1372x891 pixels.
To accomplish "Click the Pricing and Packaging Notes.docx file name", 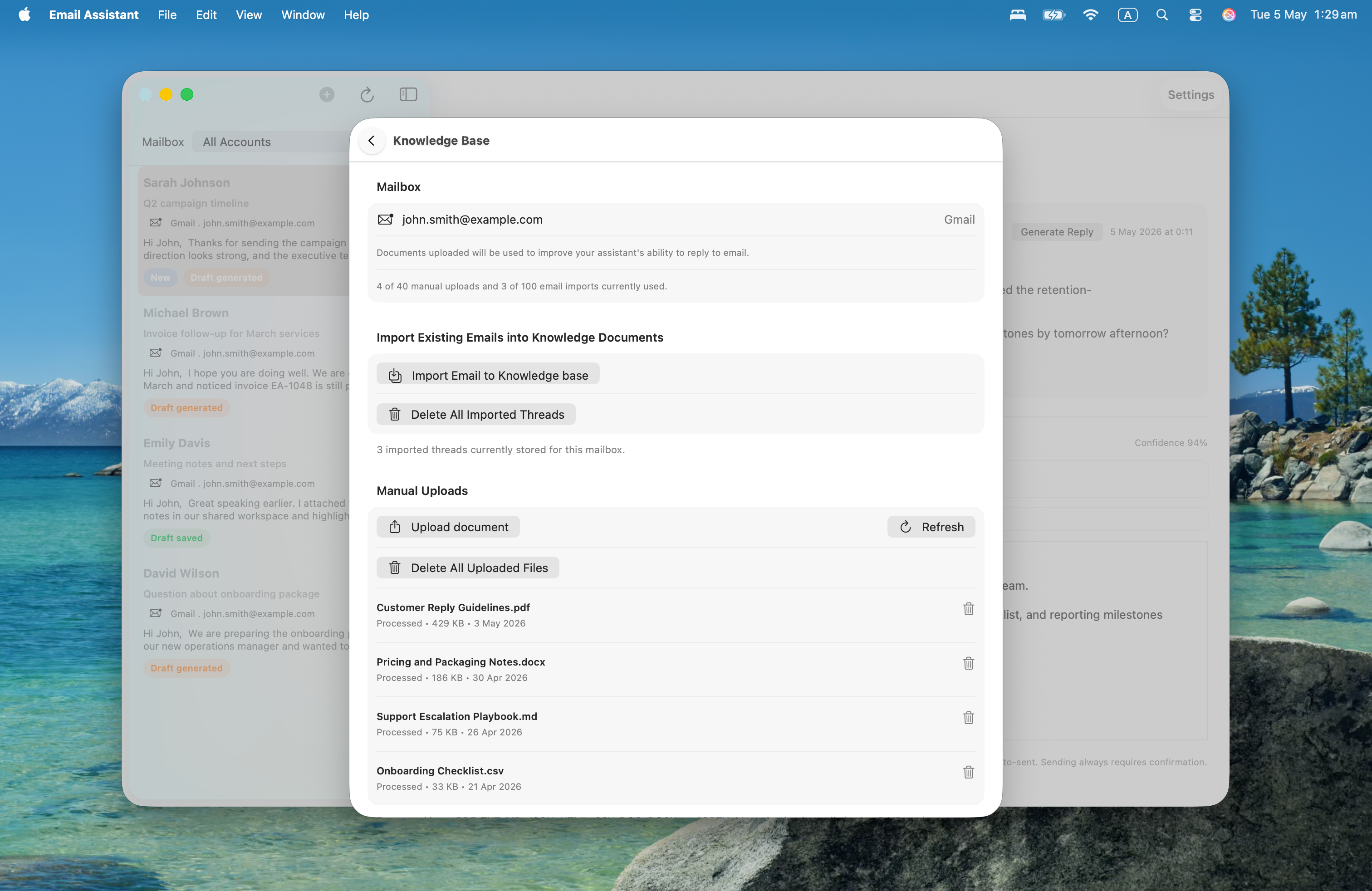I will pos(461,661).
